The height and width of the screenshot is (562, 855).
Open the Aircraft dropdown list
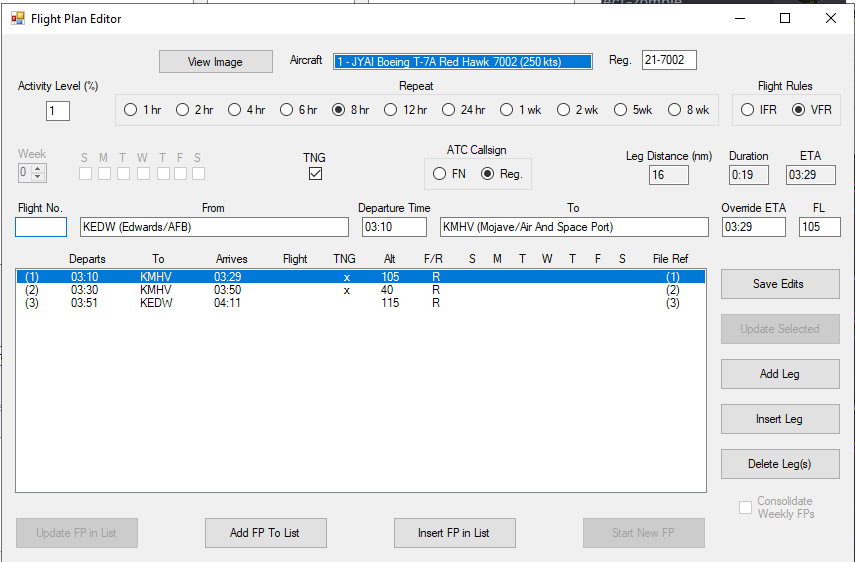coord(463,62)
